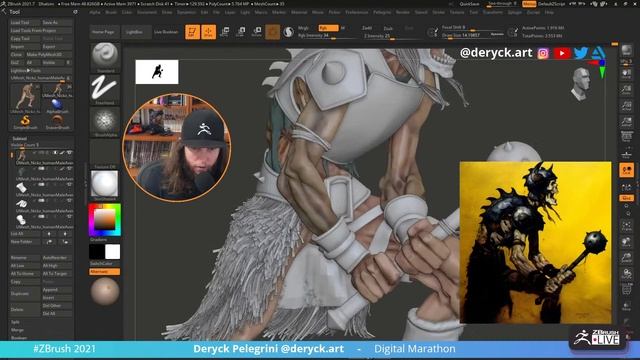Select the EraserBrush tool icon
The width and height of the screenshot is (640, 360).
[x=58, y=122]
